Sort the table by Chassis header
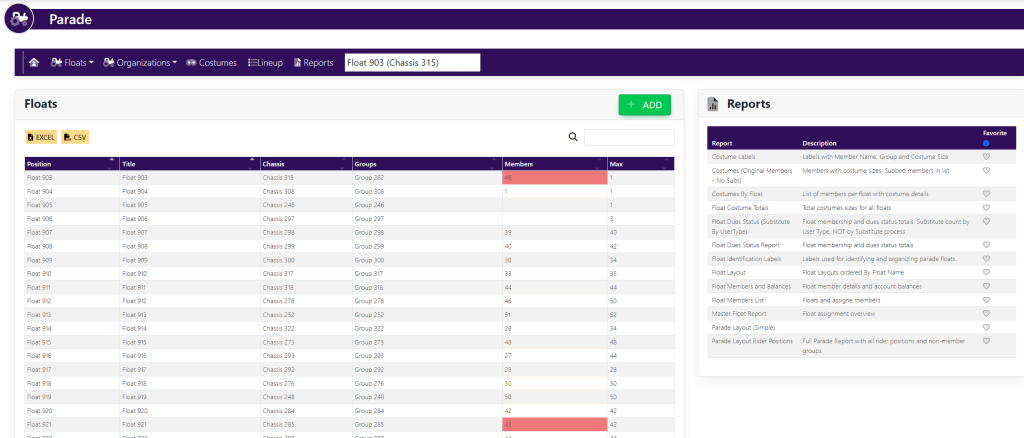Image resolution: width=1024 pixels, height=438 pixels. (304, 164)
